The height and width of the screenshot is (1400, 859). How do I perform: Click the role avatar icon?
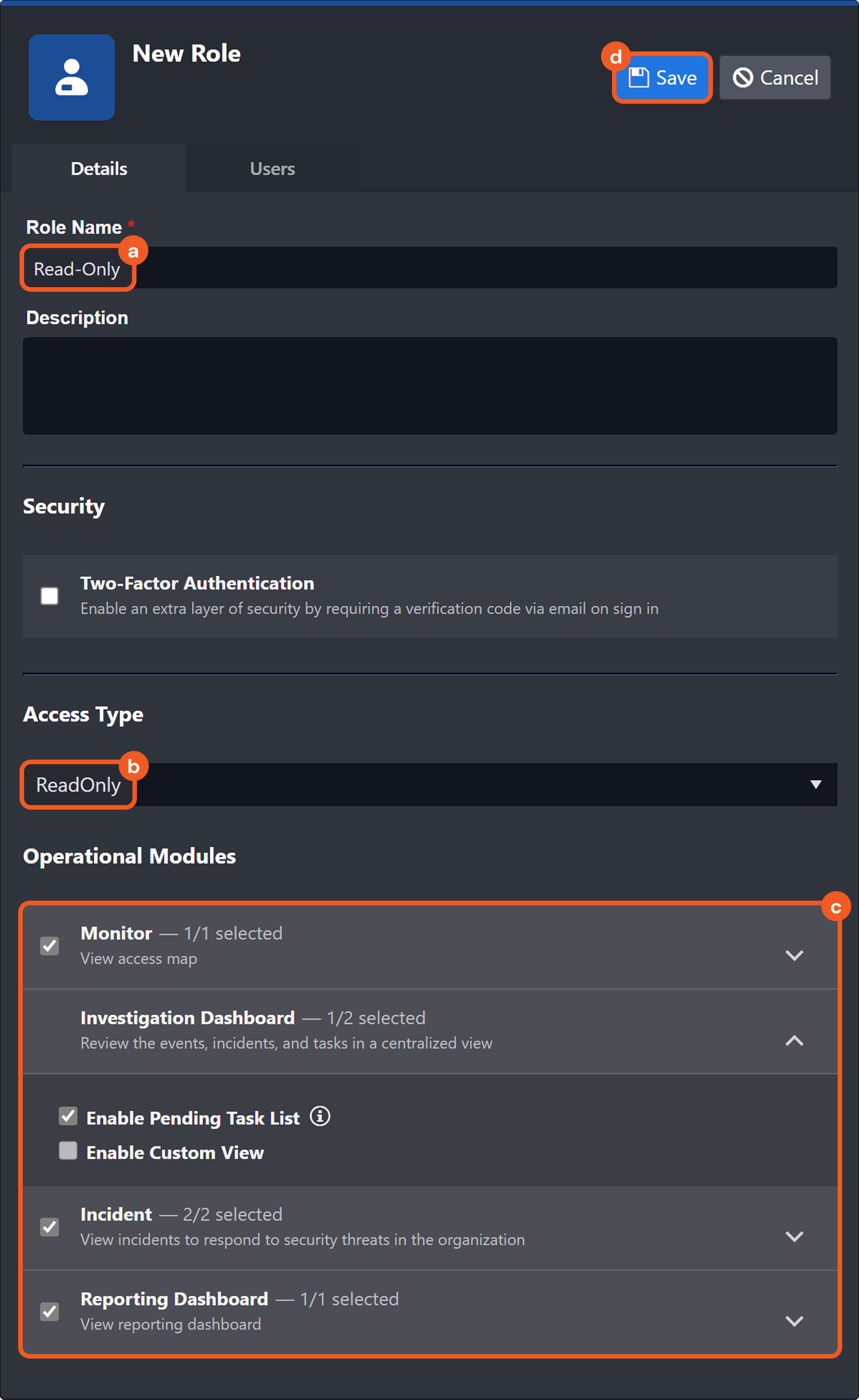click(71, 77)
